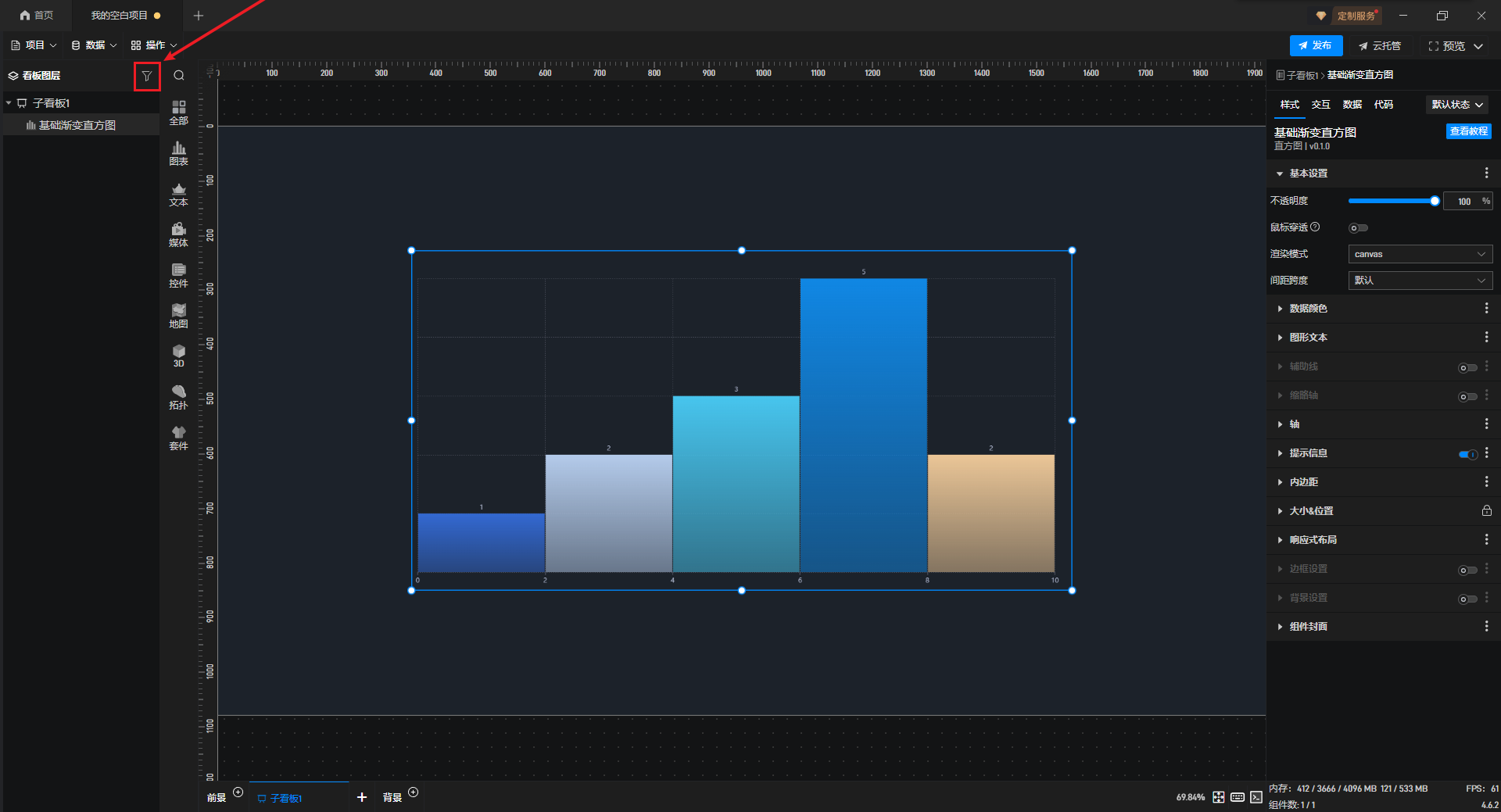Enable the 背景设置 switch
1501x812 pixels.
(x=1467, y=599)
